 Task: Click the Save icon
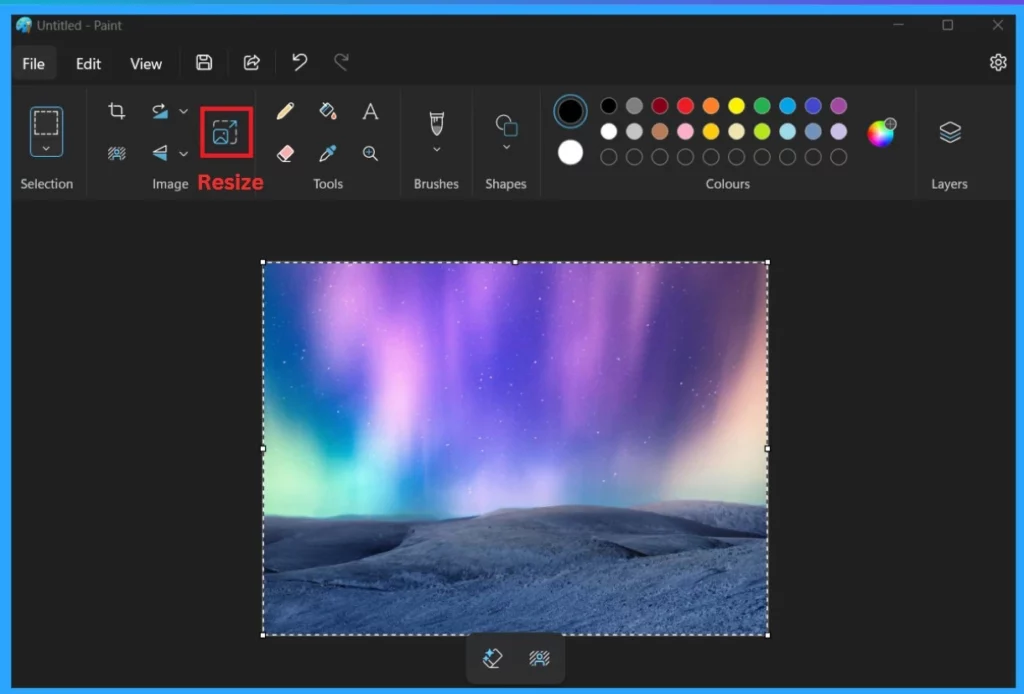(204, 63)
